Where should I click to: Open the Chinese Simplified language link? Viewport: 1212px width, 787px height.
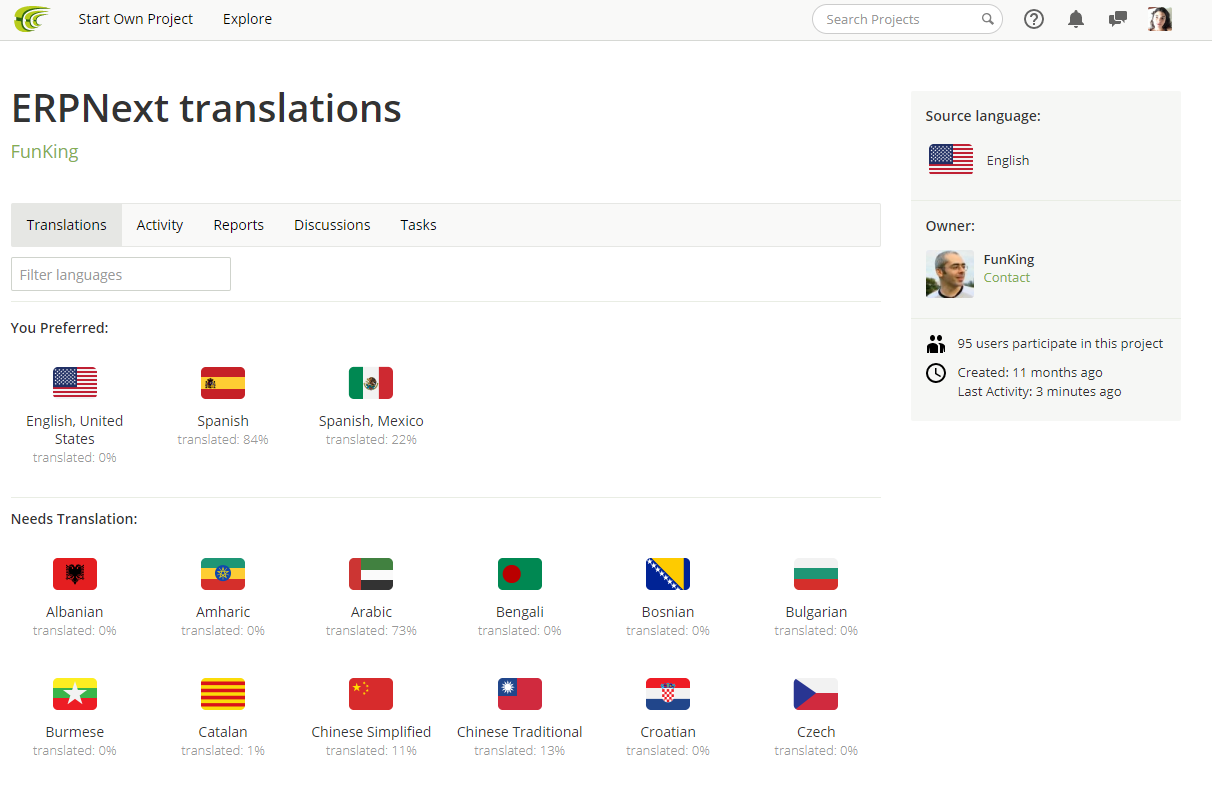(x=371, y=732)
